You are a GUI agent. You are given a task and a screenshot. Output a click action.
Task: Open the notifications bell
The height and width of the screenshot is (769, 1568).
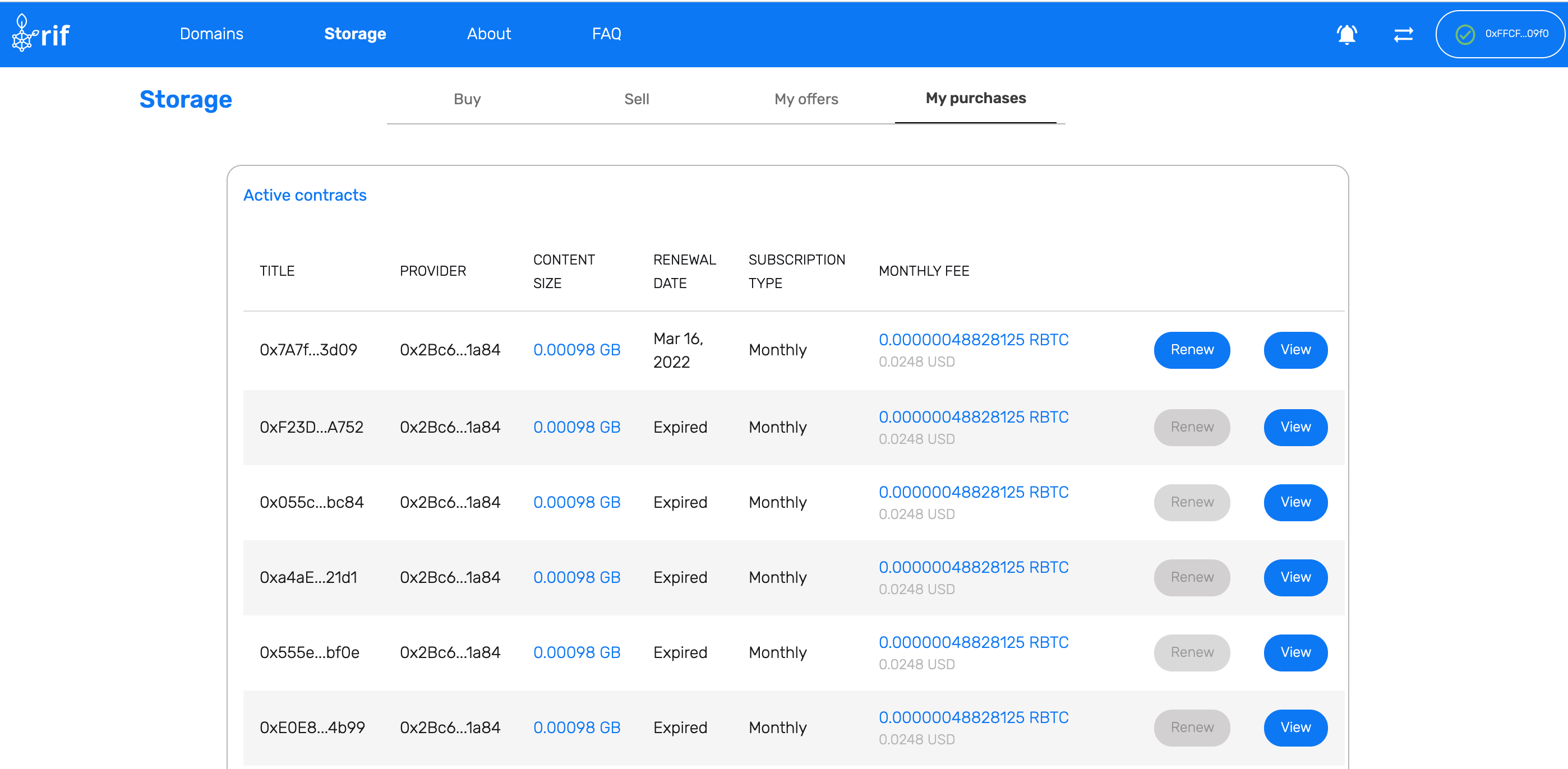coord(1346,34)
